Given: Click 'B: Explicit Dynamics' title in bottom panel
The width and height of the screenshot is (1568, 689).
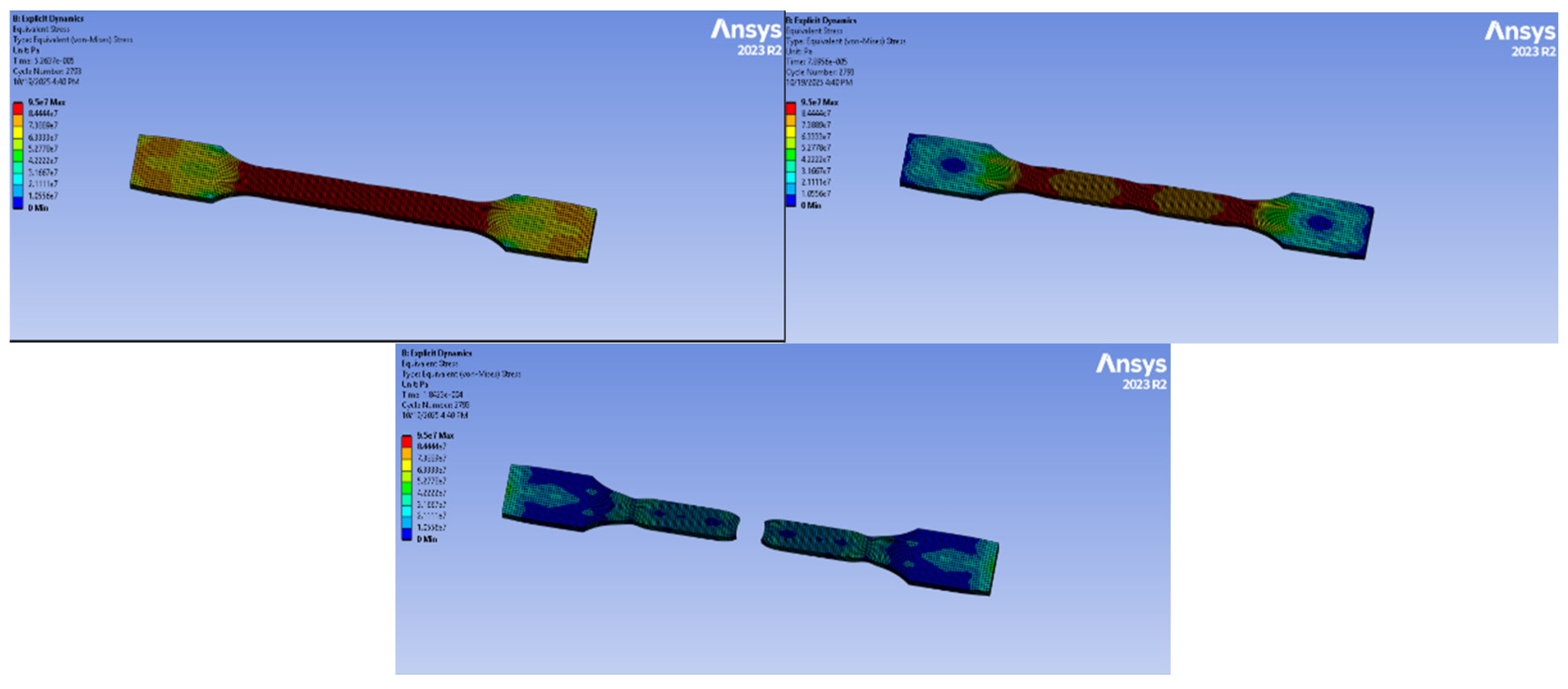Looking at the screenshot, I should [x=436, y=353].
